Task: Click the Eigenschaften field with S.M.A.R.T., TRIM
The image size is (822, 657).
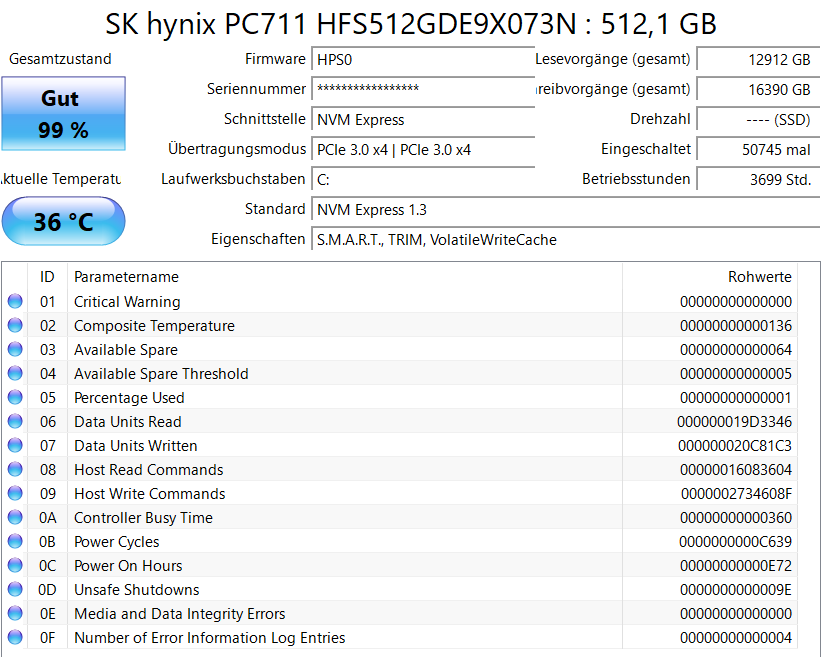Action: pyautogui.click(x=566, y=240)
